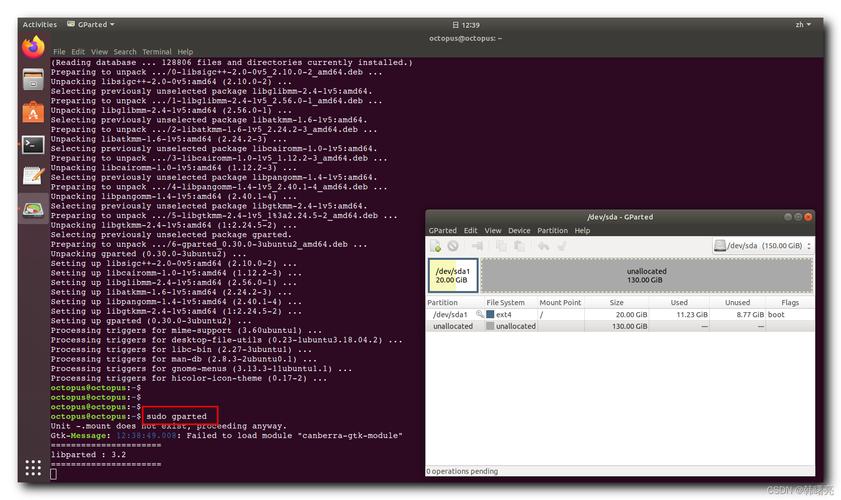Expand the GParted app menu in top bar

(90, 24)
